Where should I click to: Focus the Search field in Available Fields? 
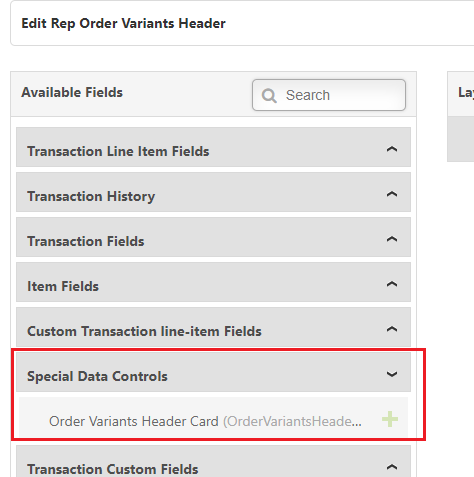(x=329, y=95)
